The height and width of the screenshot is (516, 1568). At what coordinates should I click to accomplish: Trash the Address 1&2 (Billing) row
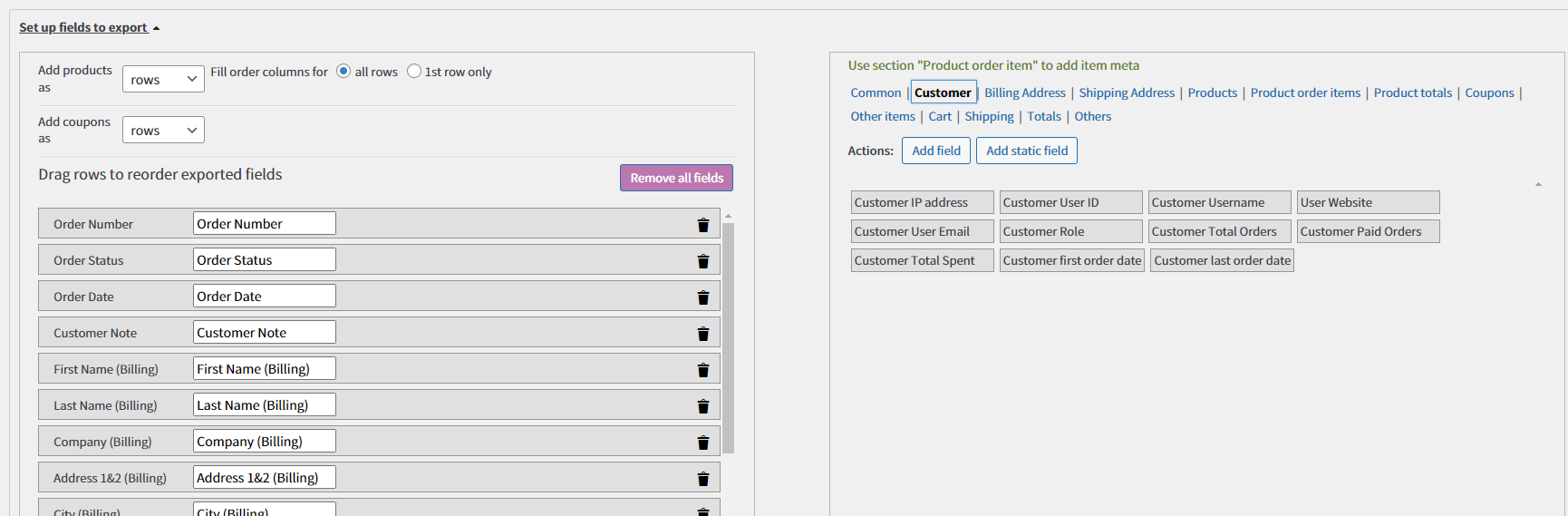[702, 479]
